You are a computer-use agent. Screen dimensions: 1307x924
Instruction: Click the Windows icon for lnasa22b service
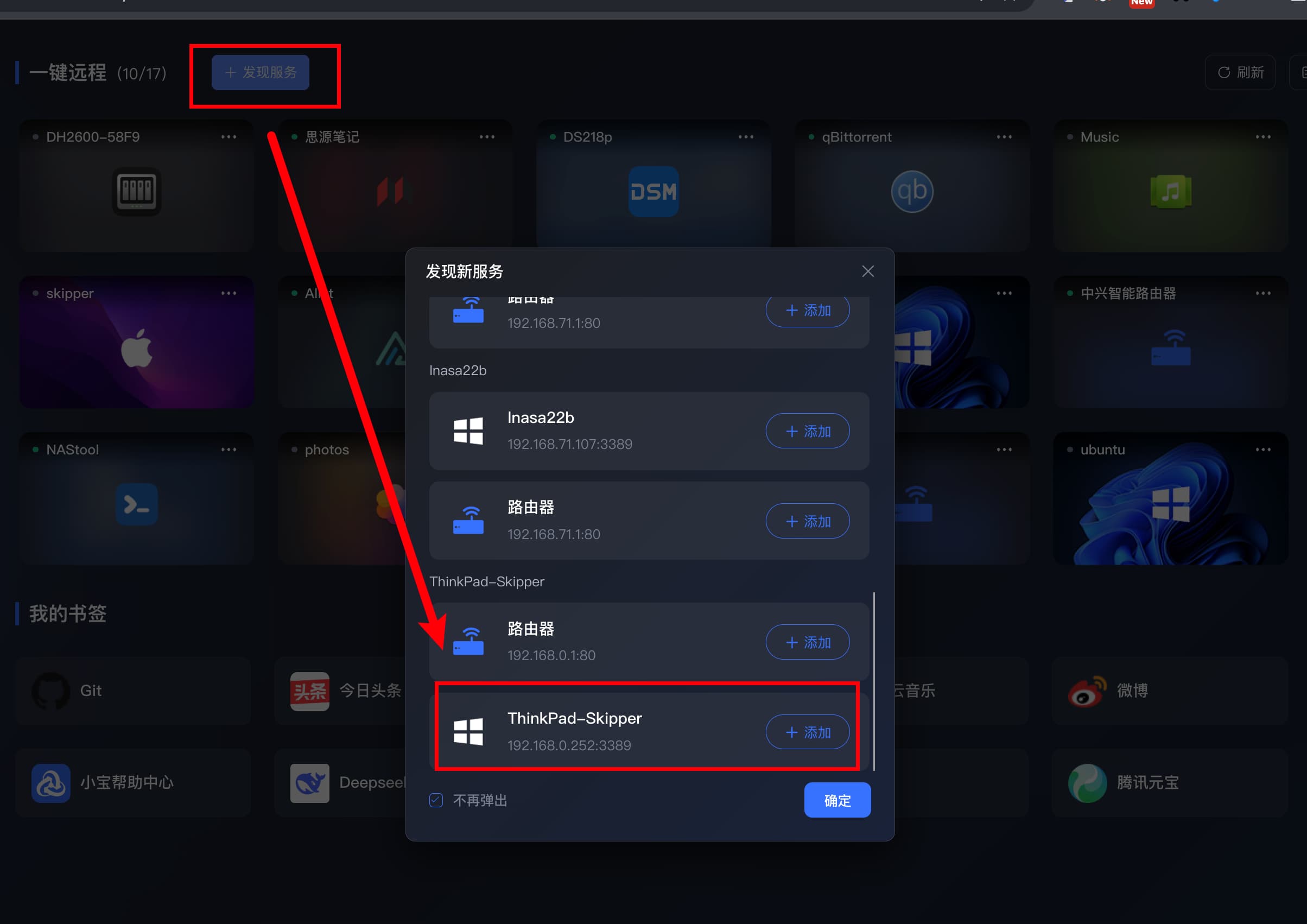coord(468,431)
